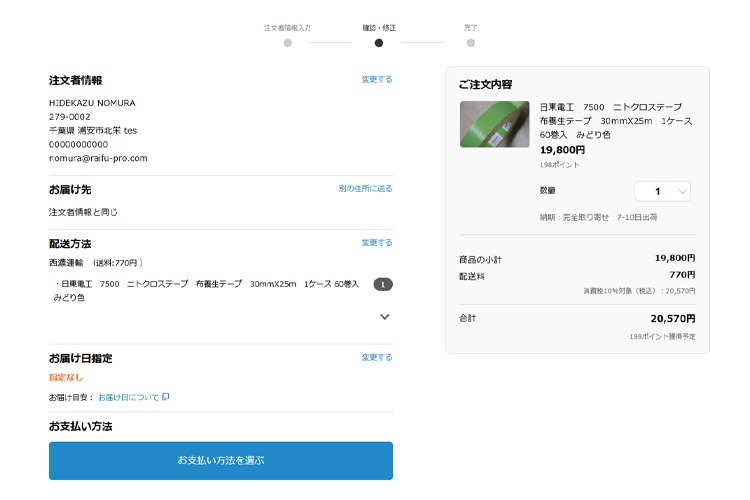Open the 数量 quantity dropdown
The width and height of the screenshot is (750, 500).
pos(662,191)
